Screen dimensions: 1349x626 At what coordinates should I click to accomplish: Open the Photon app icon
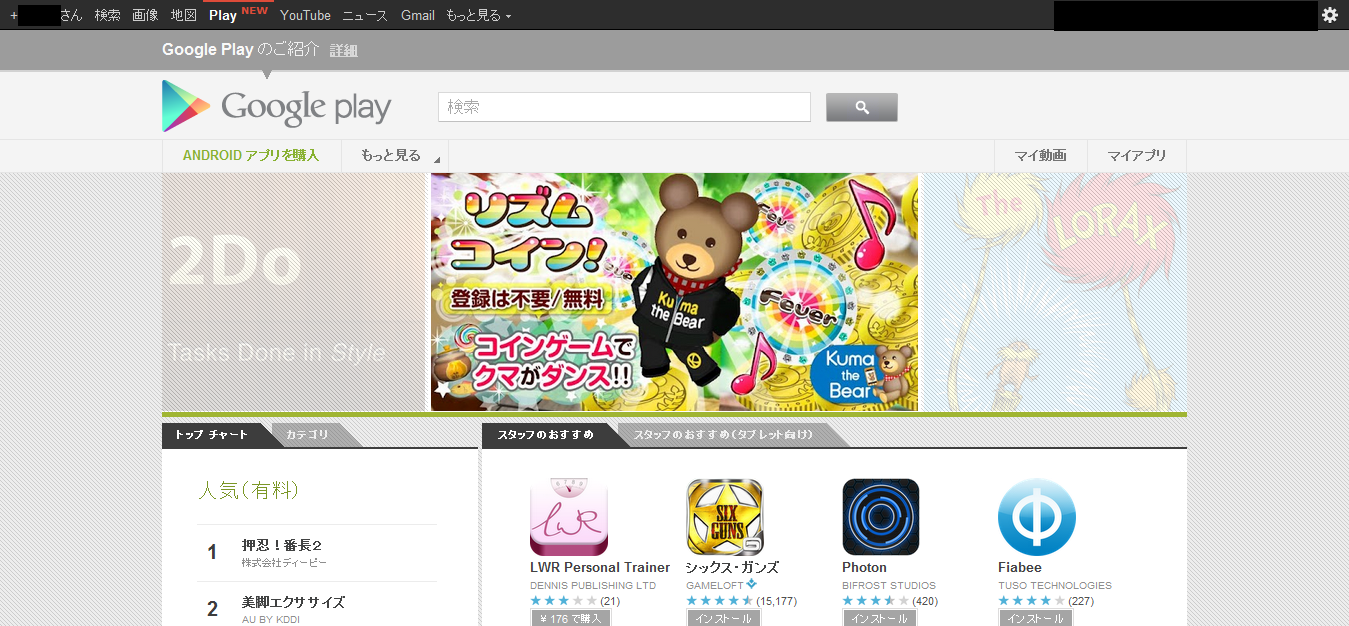click(x=880, y=517)
